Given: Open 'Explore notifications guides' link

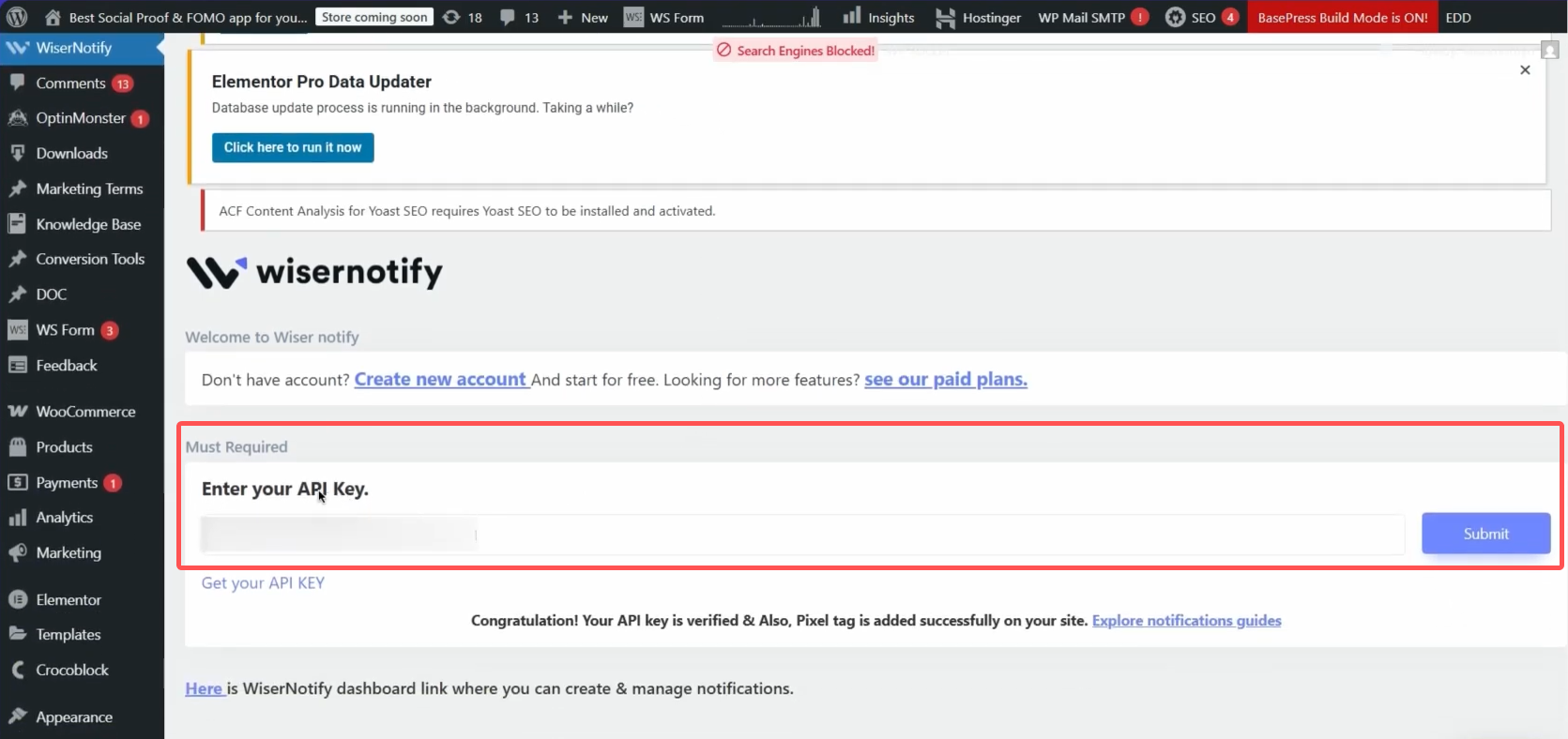Looking at the screenshot, I should tap(1186, 620).
